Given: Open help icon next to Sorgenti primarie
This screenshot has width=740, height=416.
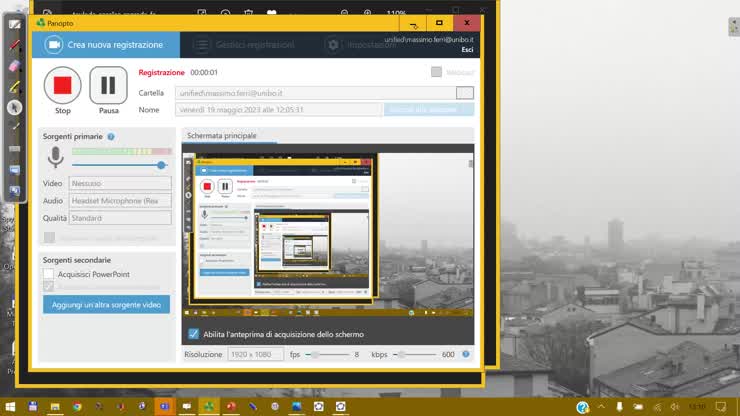Looking at the screenshot, I should click(x=111, y=136).
